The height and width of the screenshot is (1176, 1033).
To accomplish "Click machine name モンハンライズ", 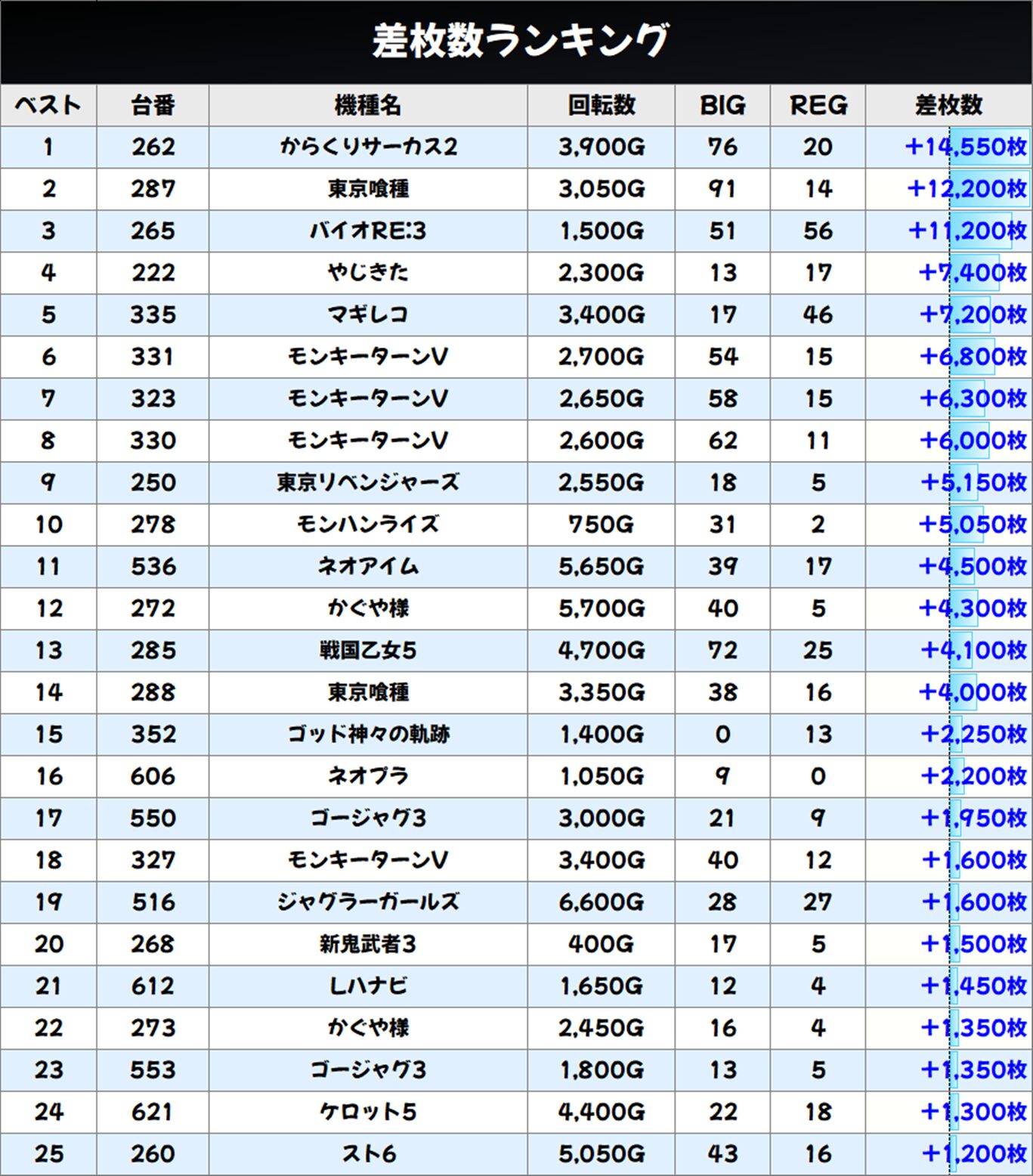I will pos(368,525).
